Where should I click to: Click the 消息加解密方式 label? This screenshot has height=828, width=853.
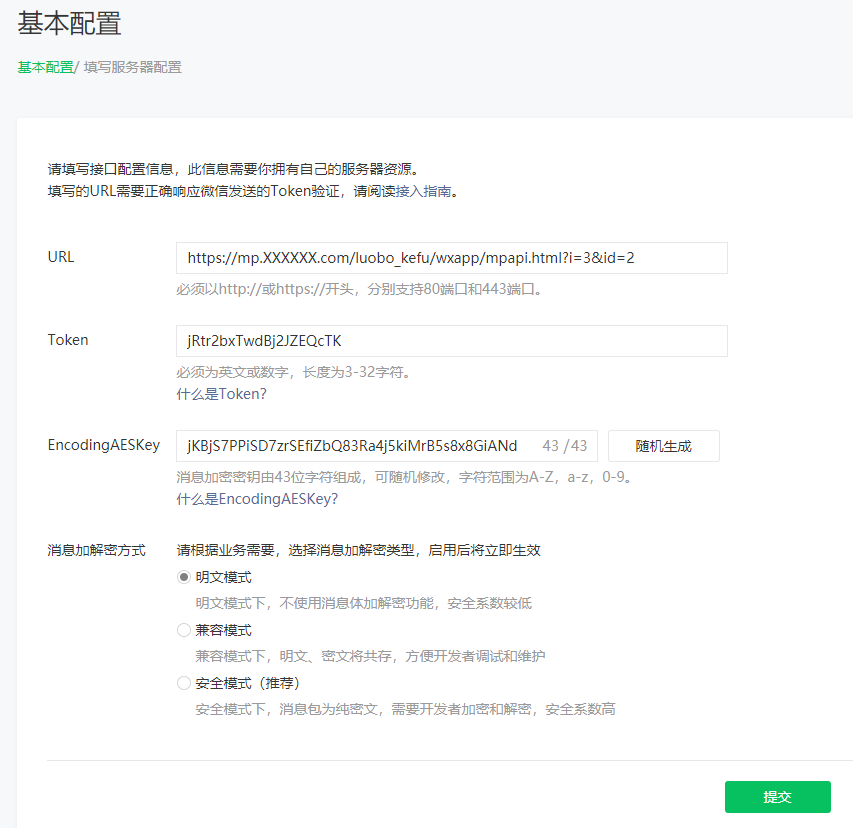point(96,550)
